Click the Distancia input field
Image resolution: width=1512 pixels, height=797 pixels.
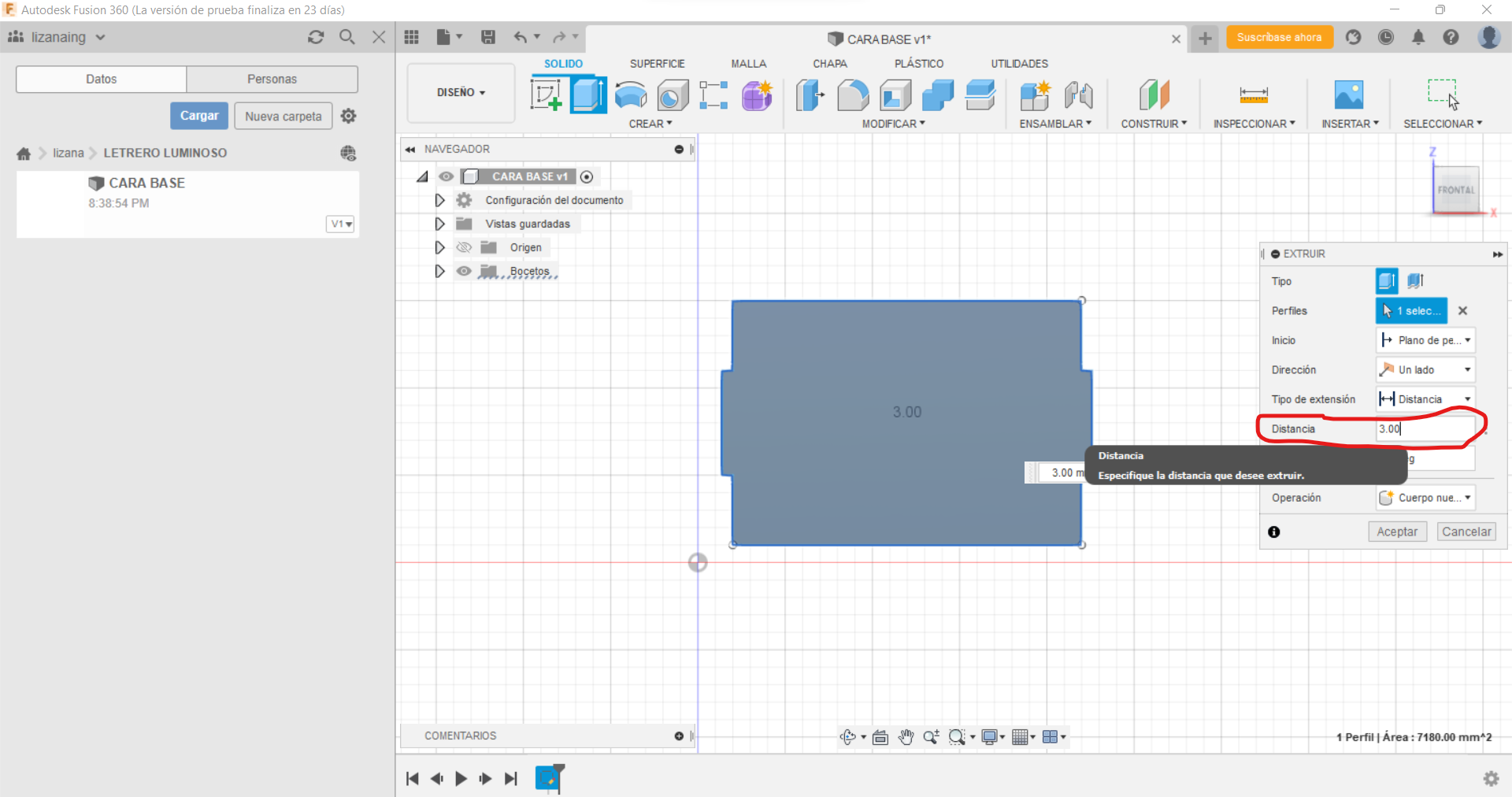[x=1425, y=429]
